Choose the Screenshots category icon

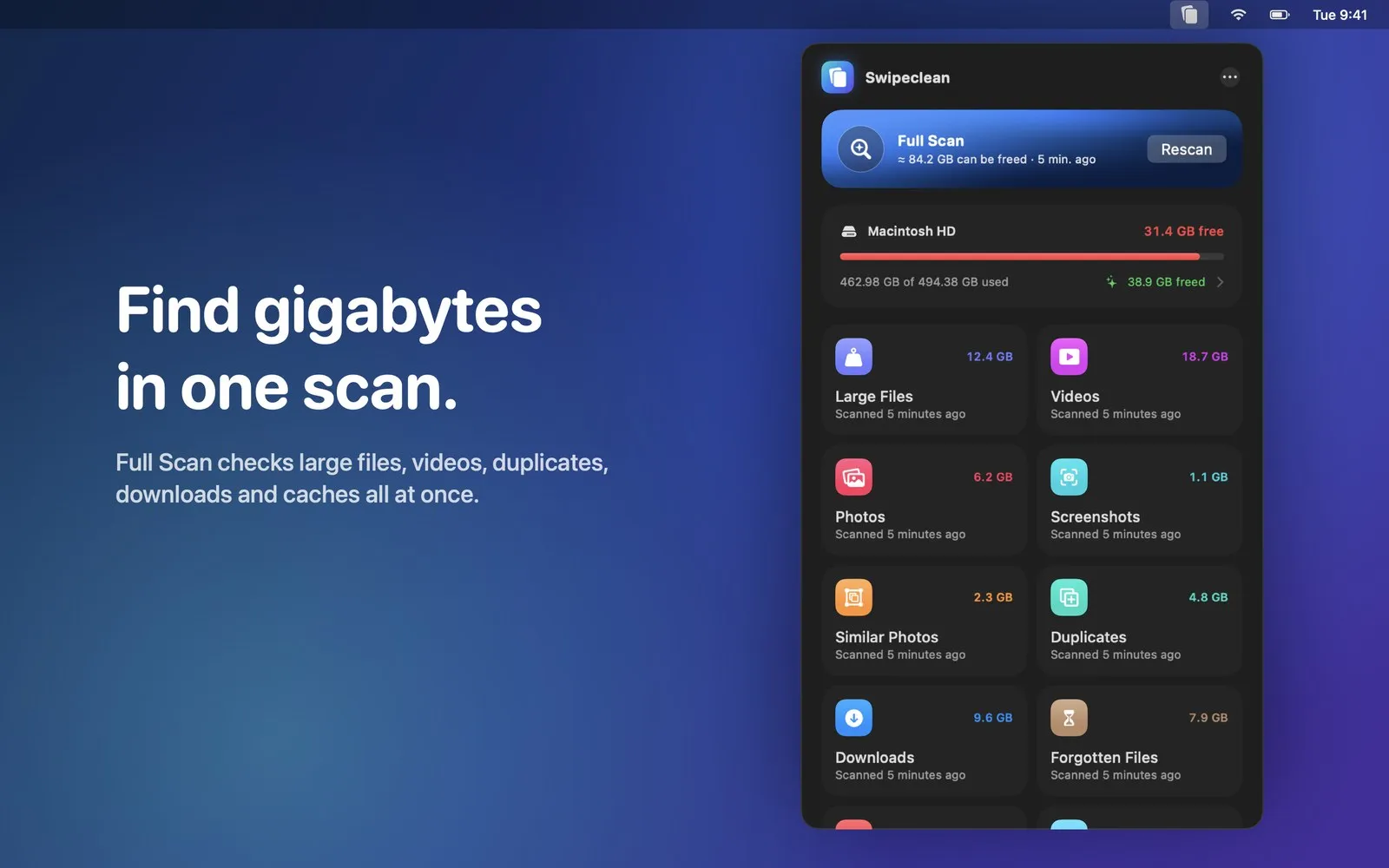point(1069,477)
